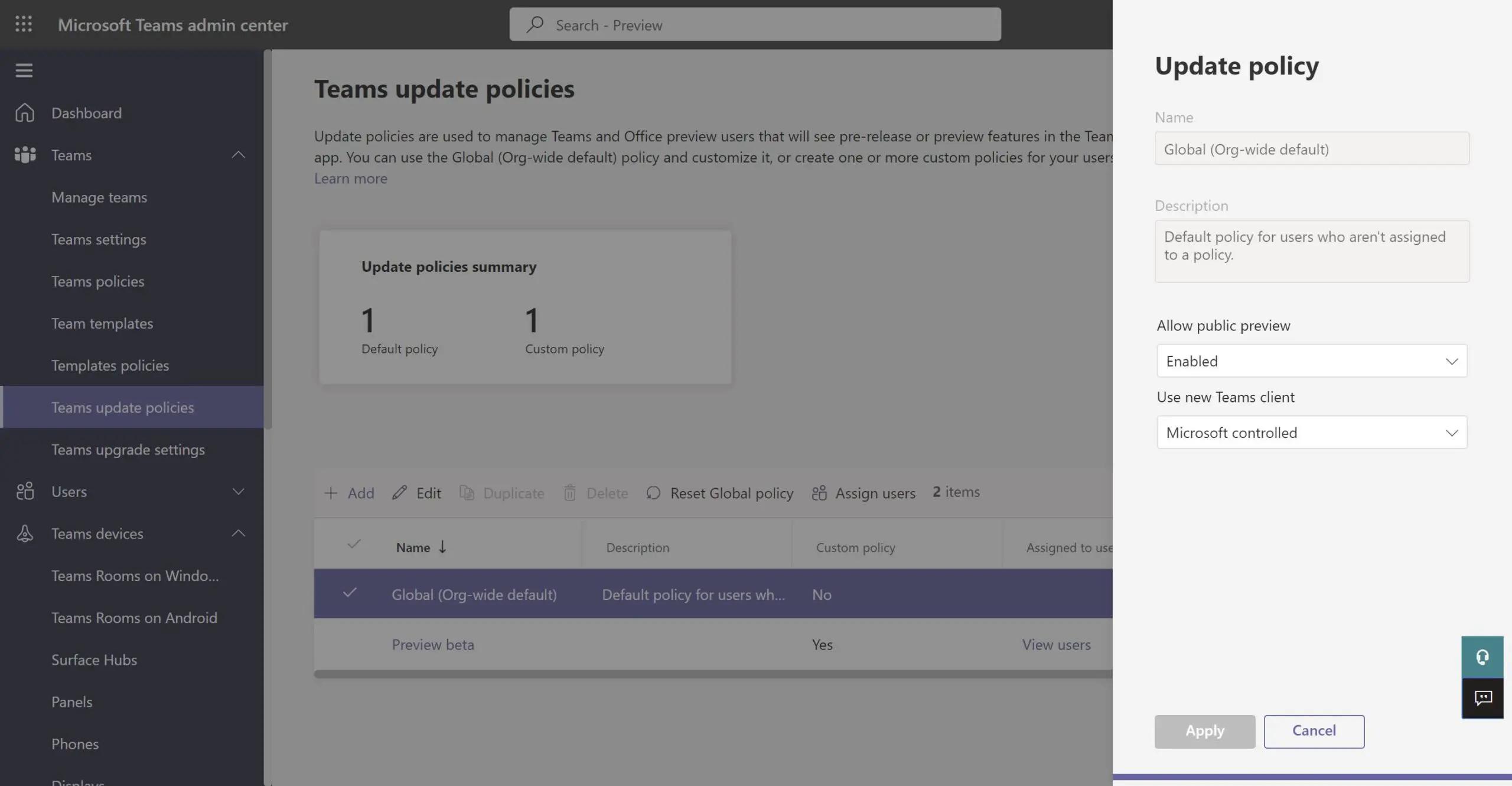Click the policy Name input field
The width and height of the screenshot is (1512, 786).
(x=1312, y=148)
